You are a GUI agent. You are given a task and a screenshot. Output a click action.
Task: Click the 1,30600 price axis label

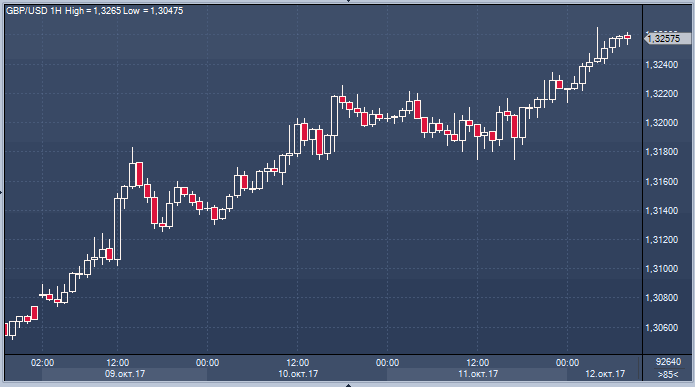tap(662, 328)
